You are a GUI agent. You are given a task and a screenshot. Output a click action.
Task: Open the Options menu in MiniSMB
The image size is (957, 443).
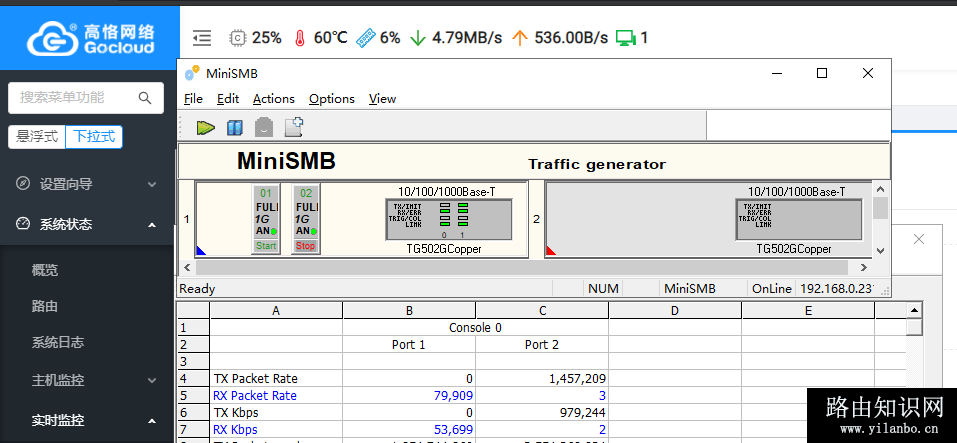331,99
